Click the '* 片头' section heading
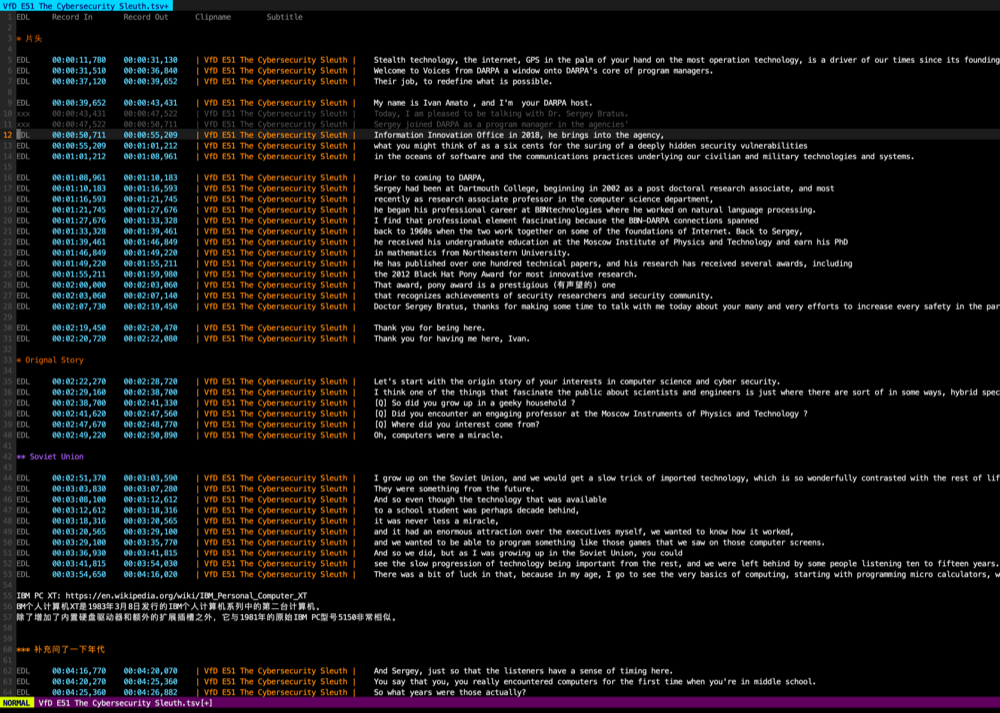Image resolution: width=1000 pixels, height=713 pixels. tap(29, 39)
